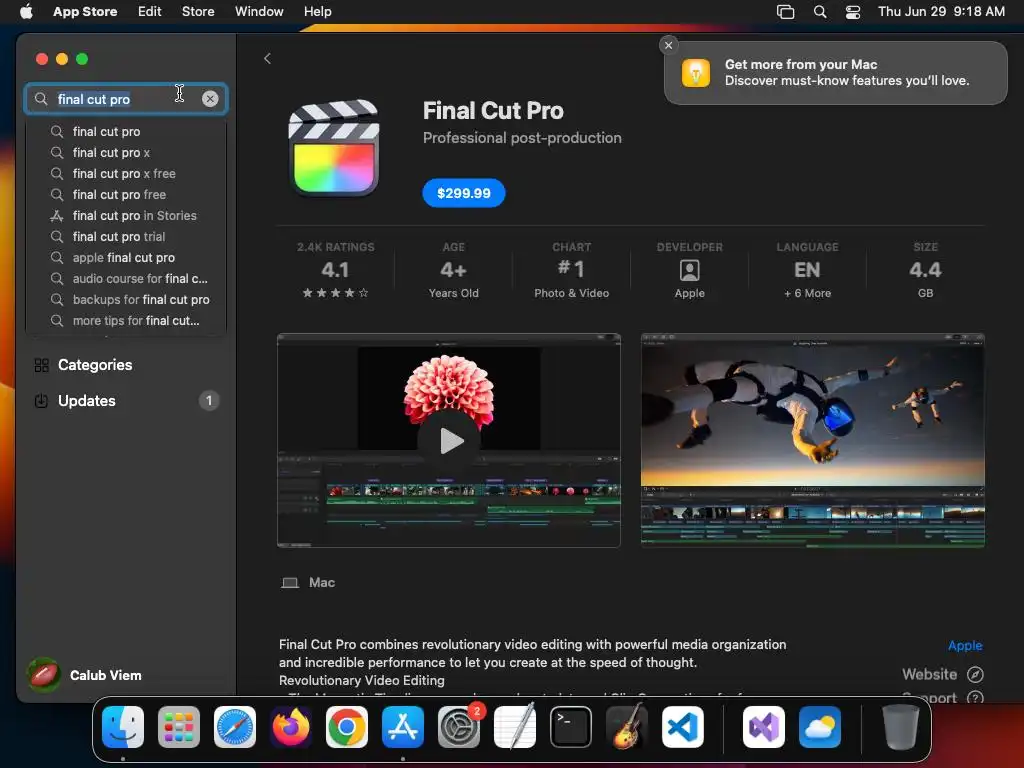Screen dimensions: 1024x768
Task: Open Trash from the dock
Action: (901, 727)
